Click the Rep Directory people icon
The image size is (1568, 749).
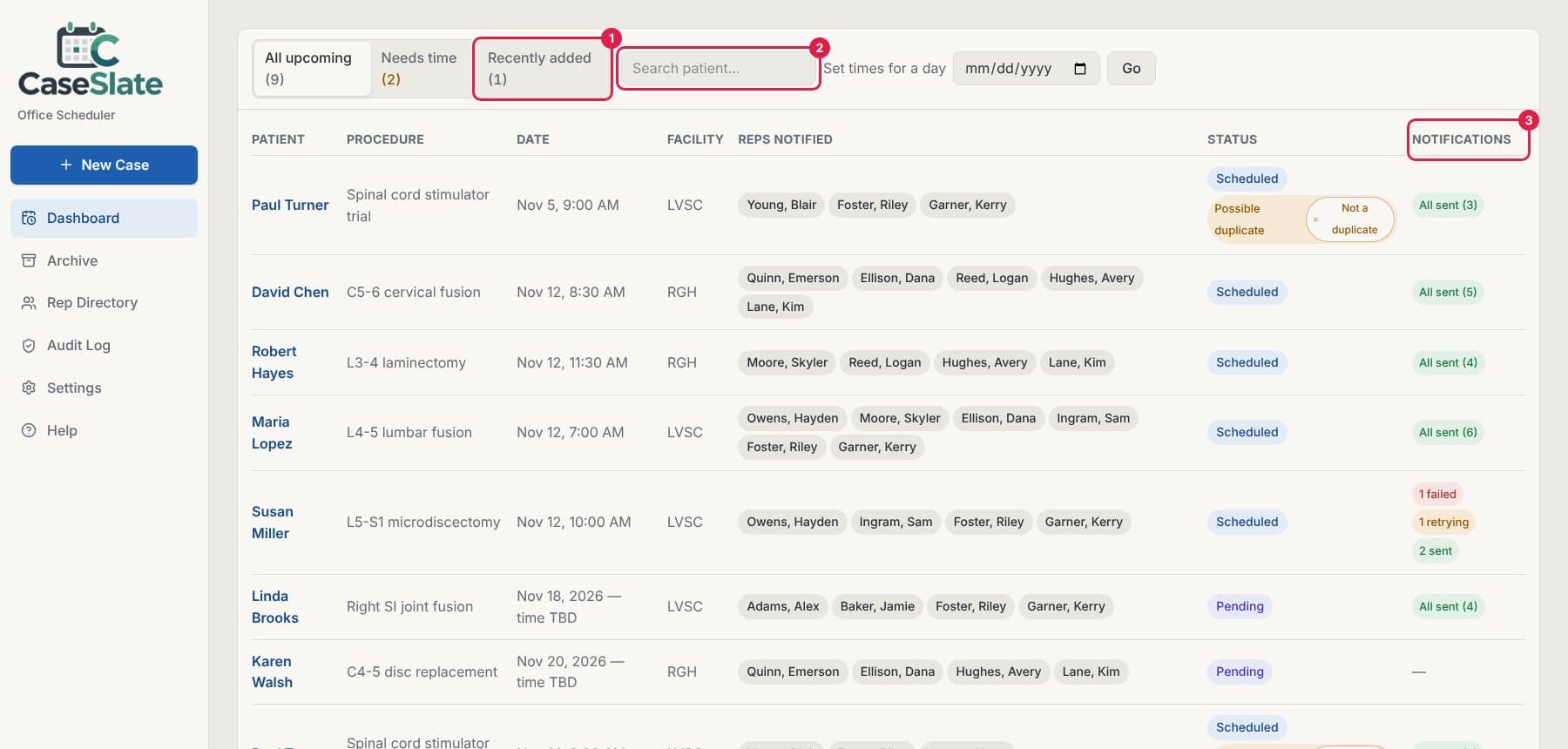click(29, 302)
